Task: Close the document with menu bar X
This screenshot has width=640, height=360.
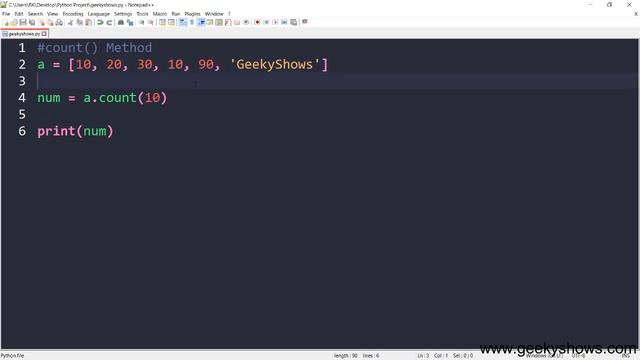Action: [x=636, y=14]
